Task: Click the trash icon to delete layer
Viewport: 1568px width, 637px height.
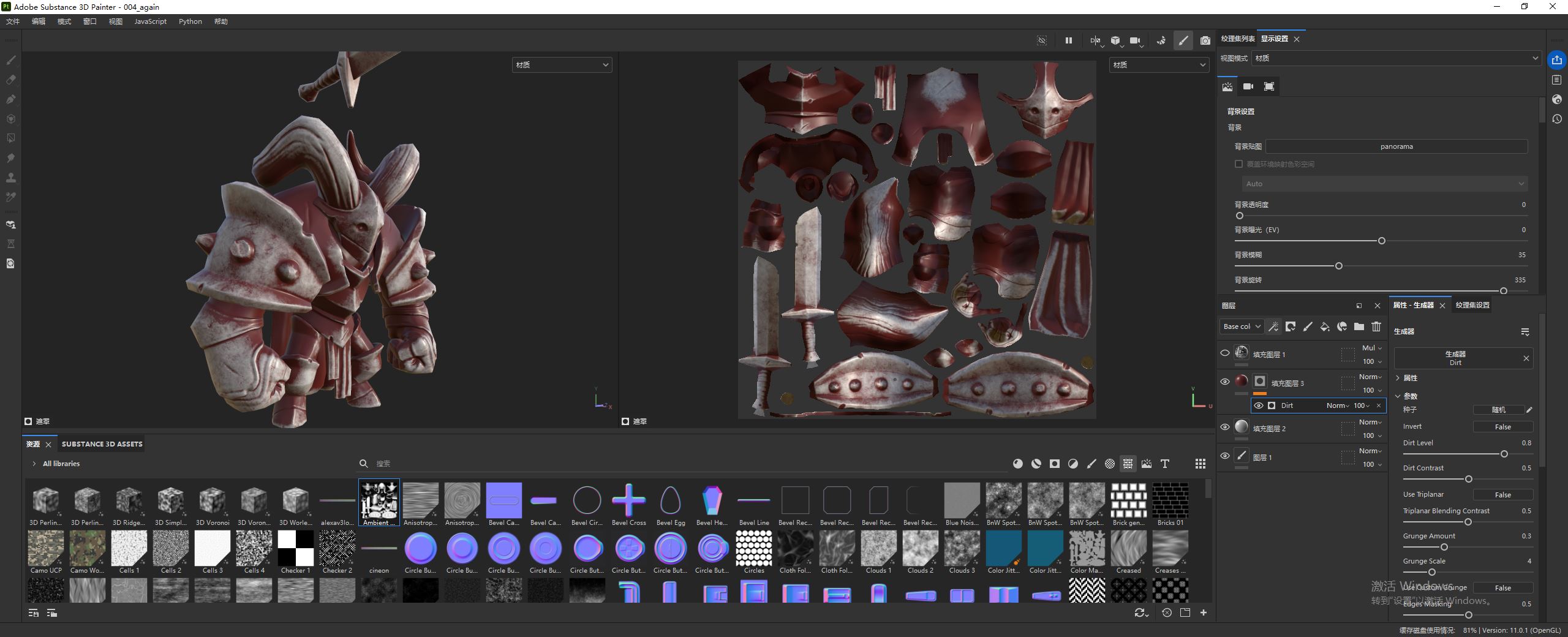Action: click(1376, 326)
